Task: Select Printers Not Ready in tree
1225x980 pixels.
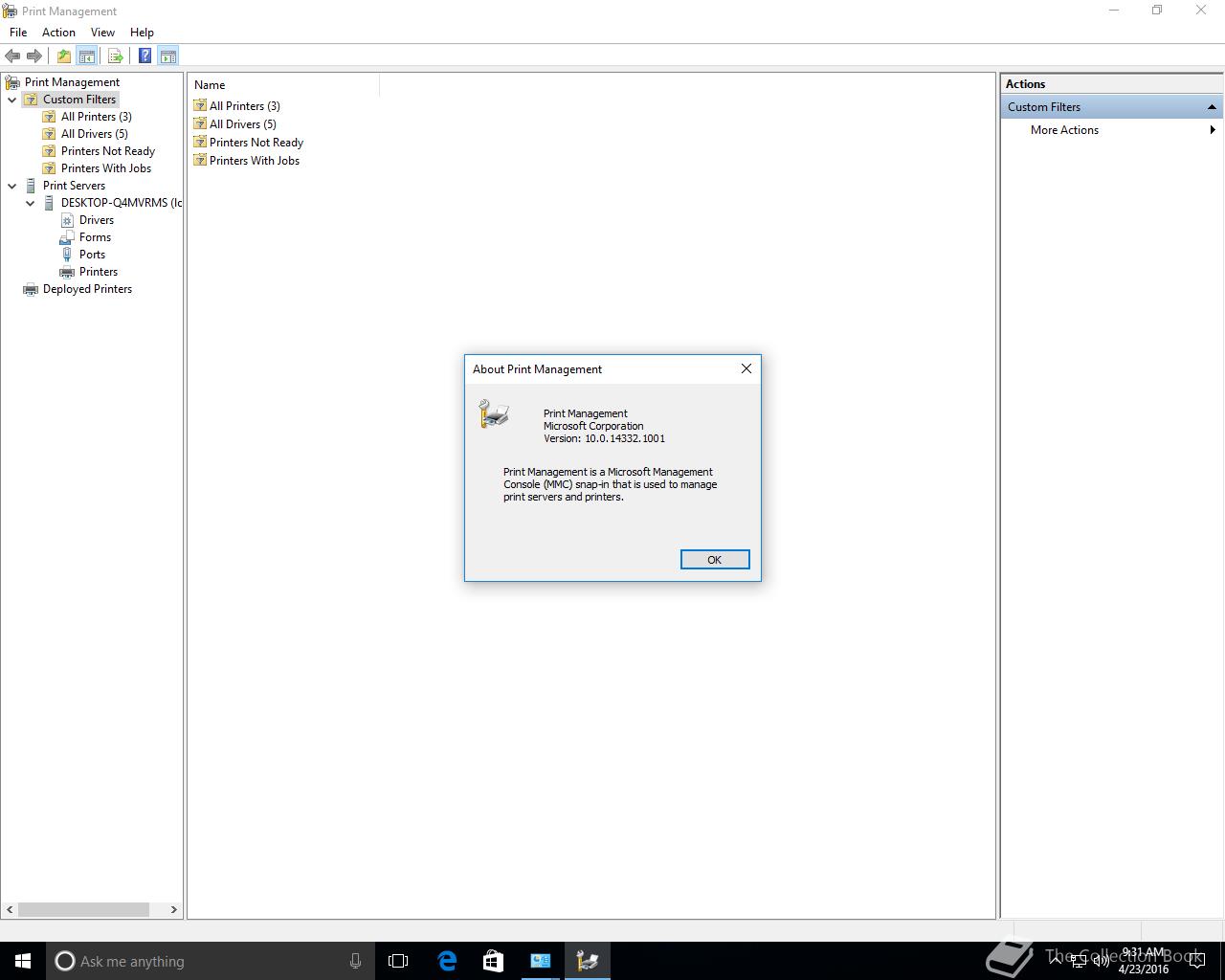Action: tap(108, 151)
